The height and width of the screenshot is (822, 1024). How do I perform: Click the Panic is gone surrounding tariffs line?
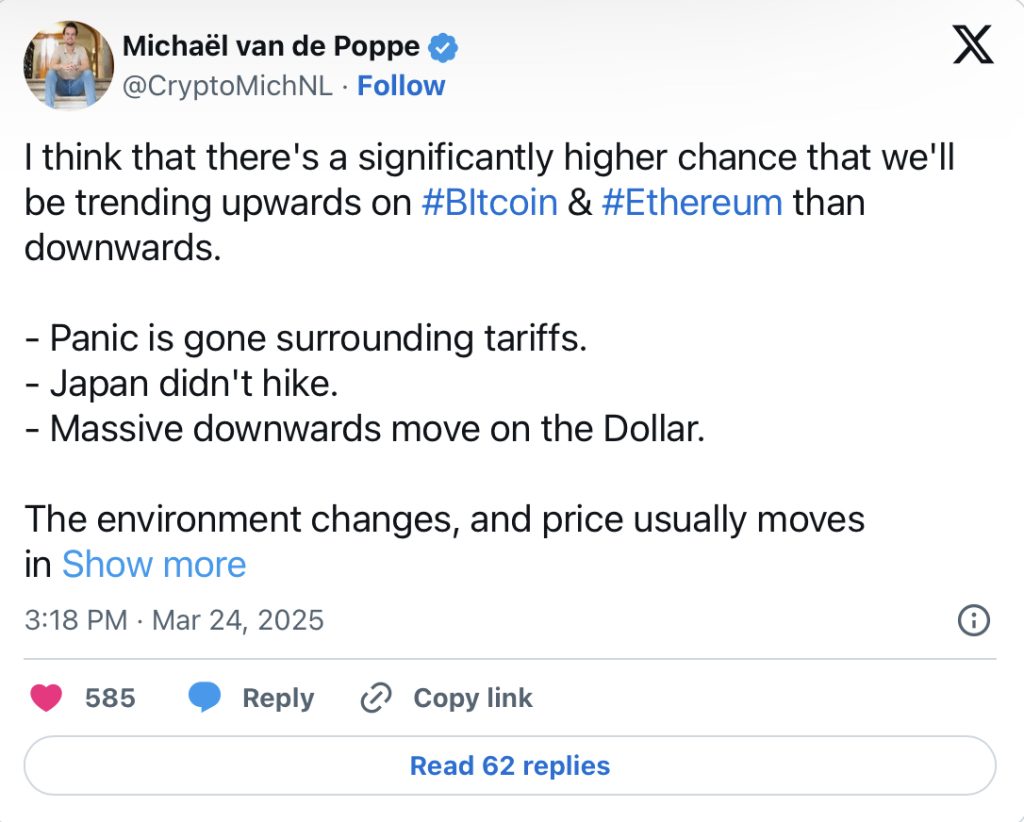(306, 338)
